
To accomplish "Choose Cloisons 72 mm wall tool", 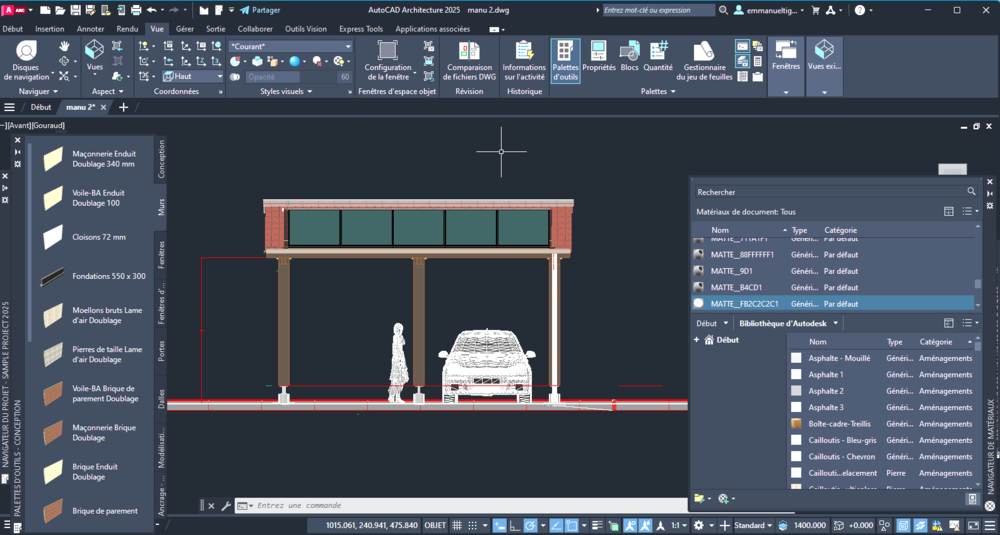I will [x=99, y=237].
